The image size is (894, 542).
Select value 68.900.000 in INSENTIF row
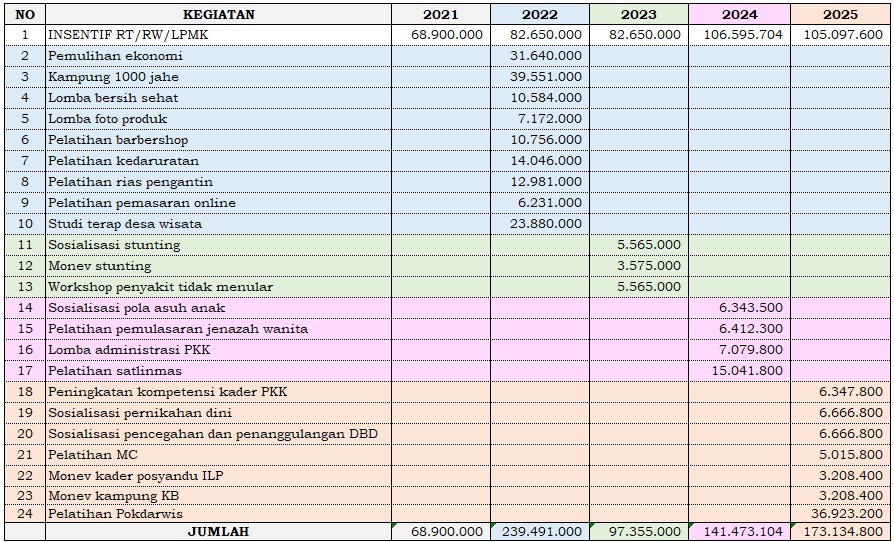[x=446, y=35]
